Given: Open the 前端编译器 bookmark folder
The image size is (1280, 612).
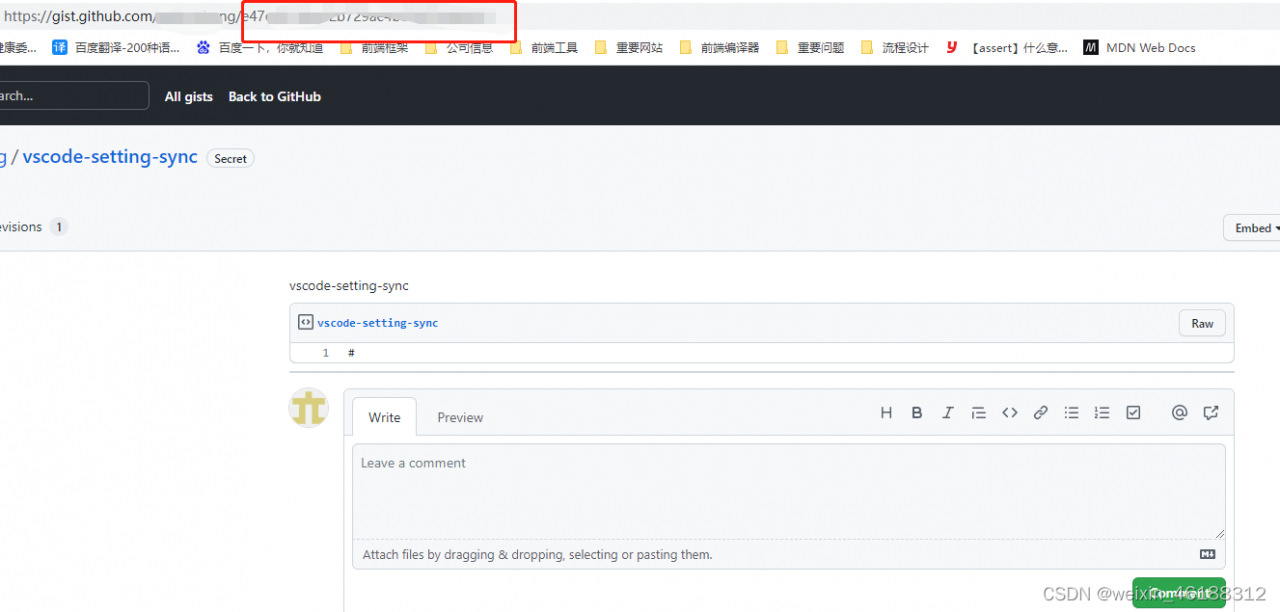Looking at the screenshot, I should [719, 47].
